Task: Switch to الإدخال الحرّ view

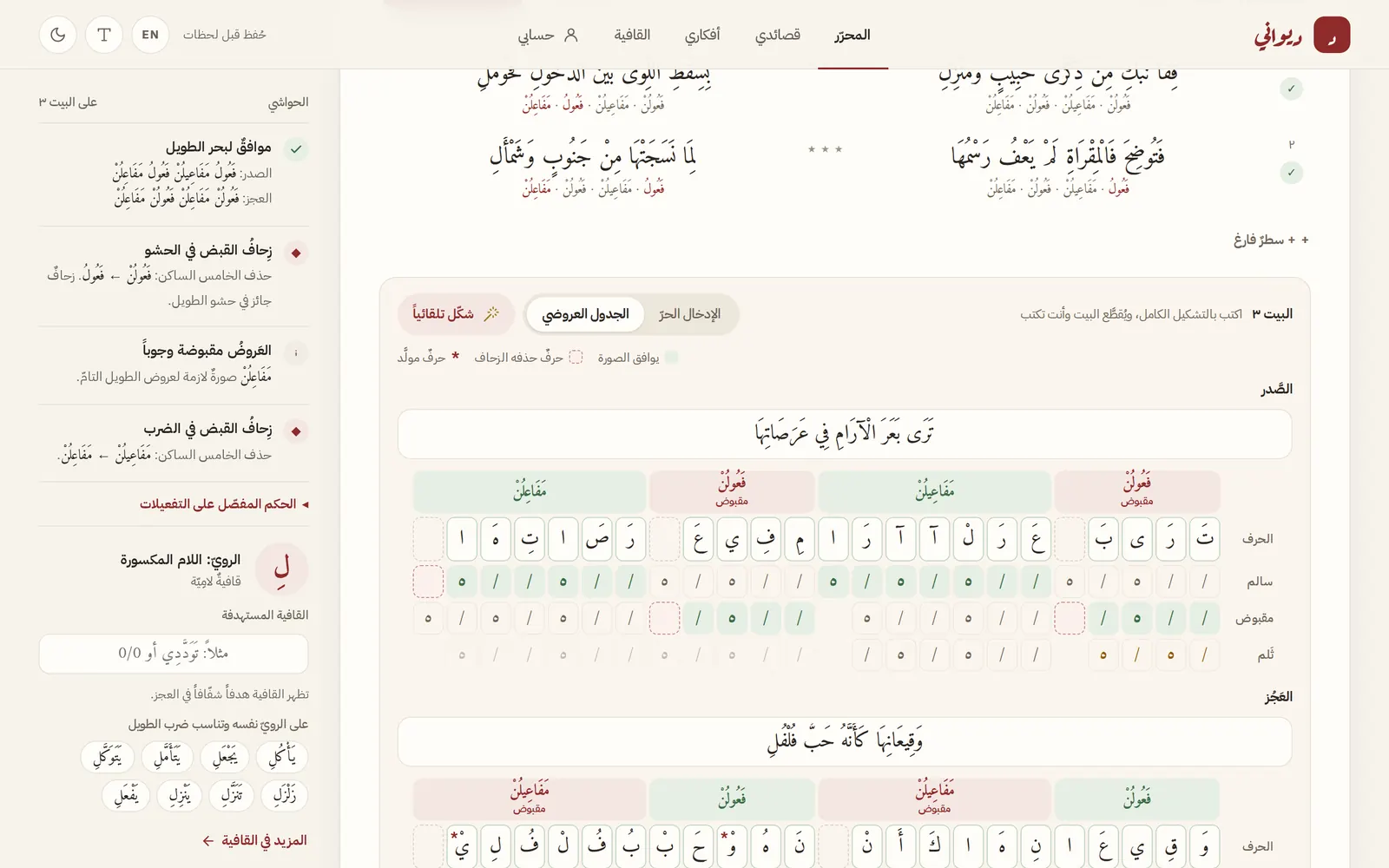Action: [689, 314]
